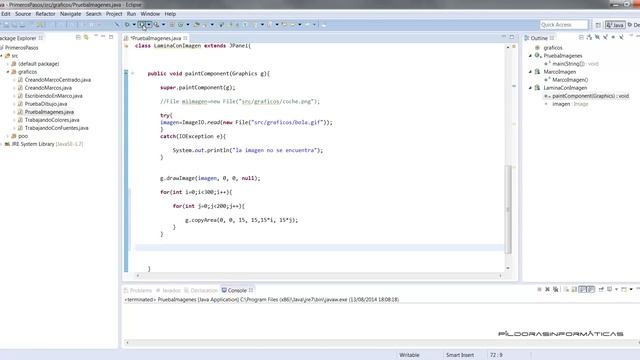Open the external tools dropdown arrow
This screenshot has width=640, height=360.
coord(164,24)
